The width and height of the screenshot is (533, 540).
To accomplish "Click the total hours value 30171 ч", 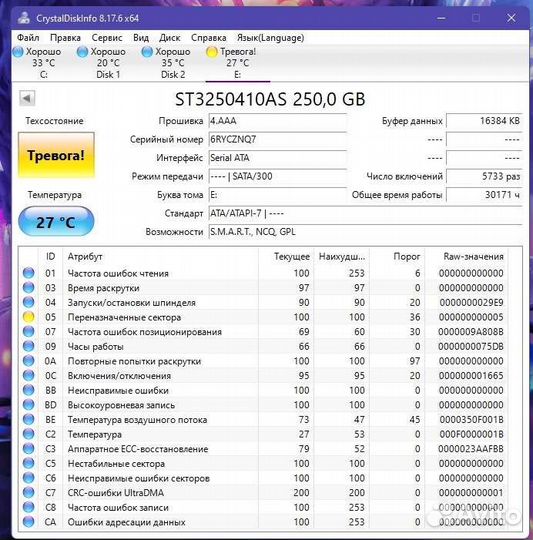I will [x=484, y=195].
